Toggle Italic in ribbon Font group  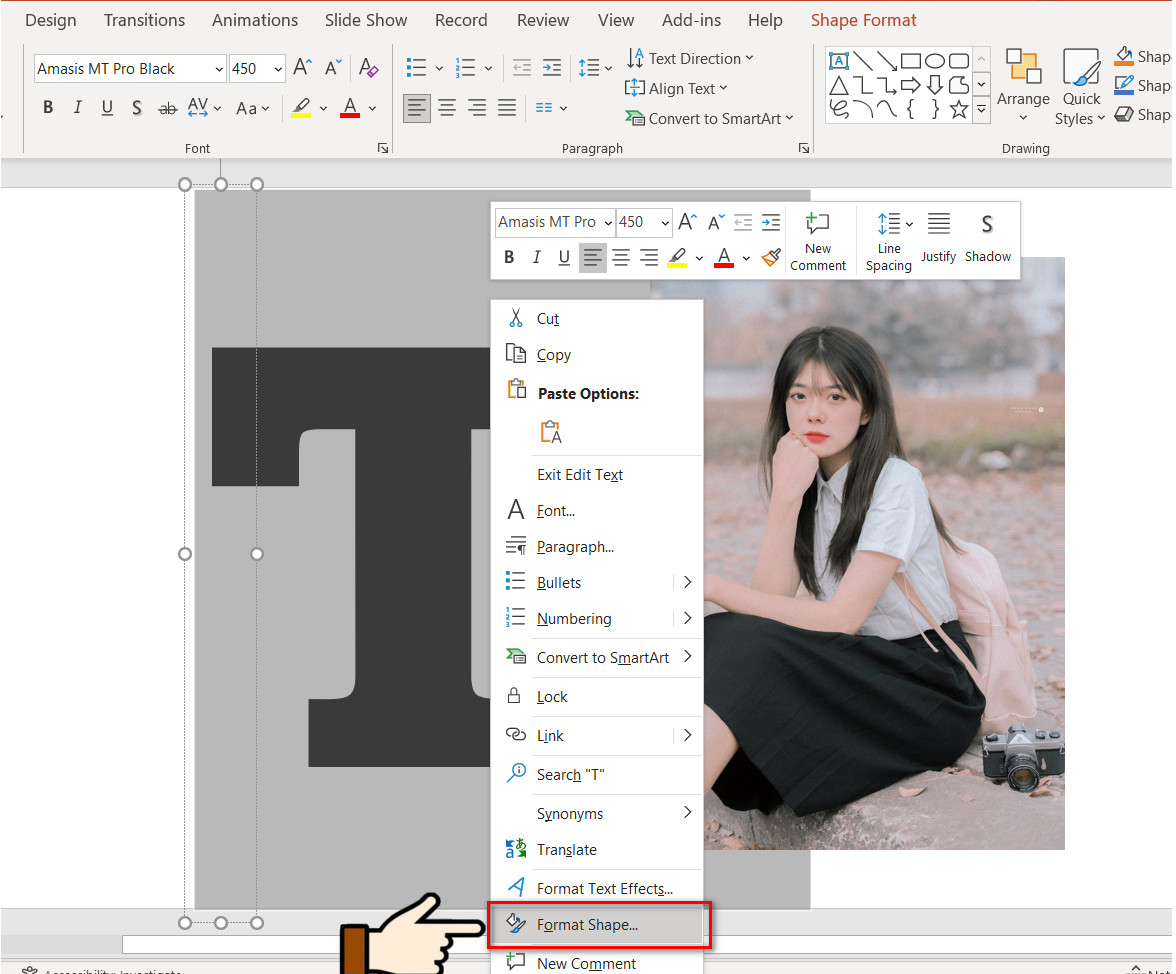point(77,108)
